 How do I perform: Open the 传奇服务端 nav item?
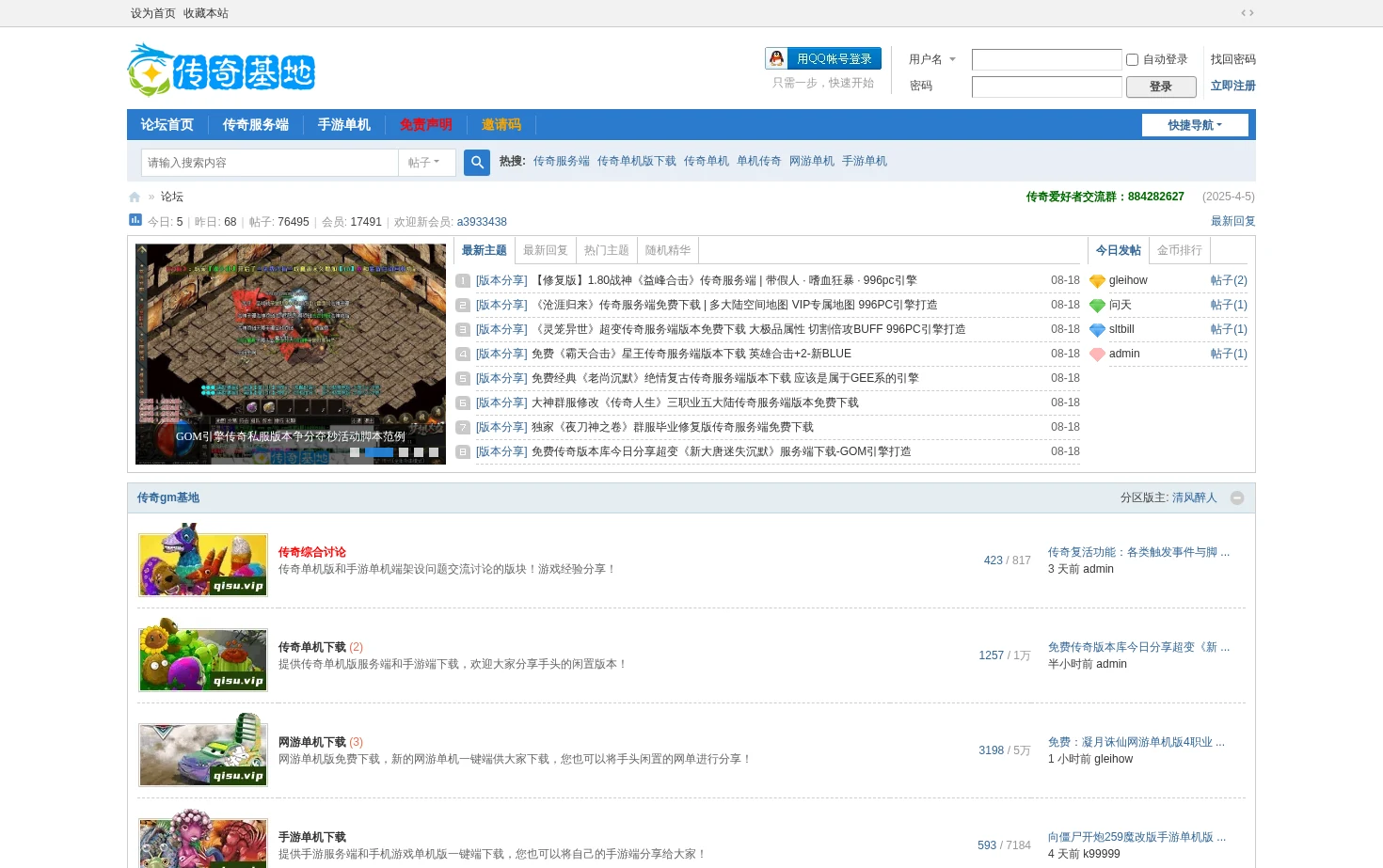pos(256,125)
